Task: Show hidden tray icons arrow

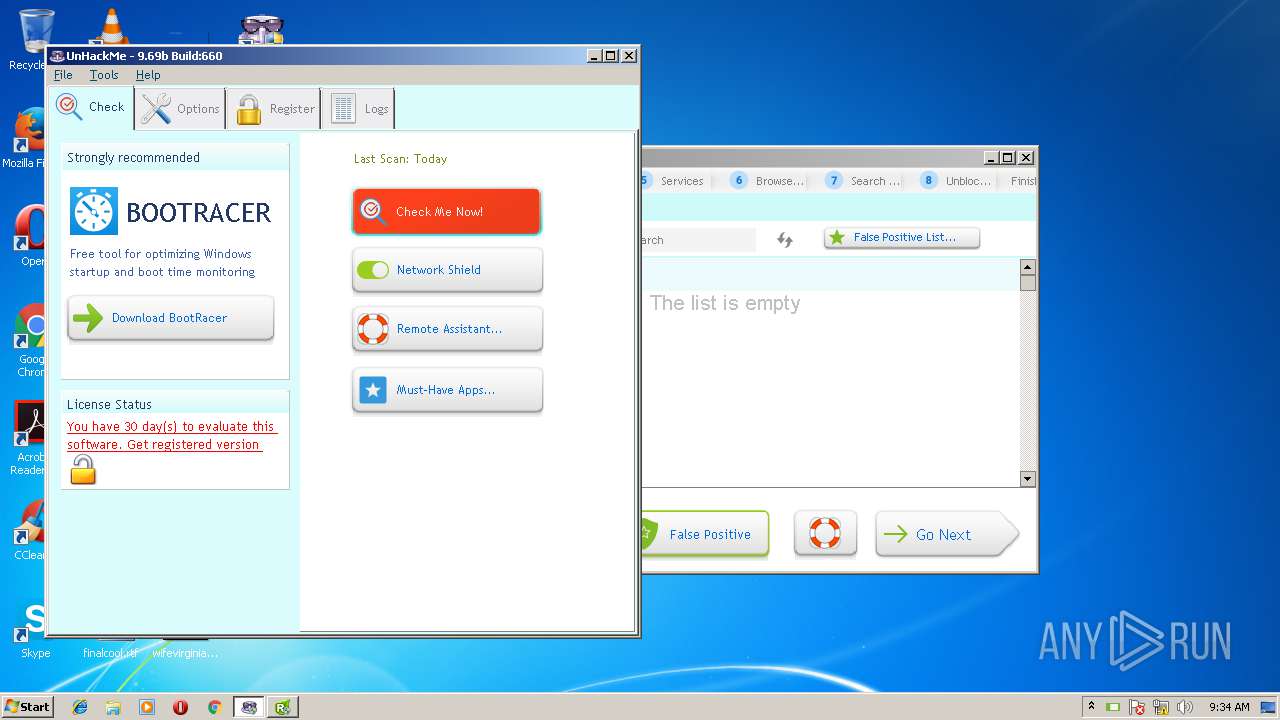Action: pos(1091,706)
